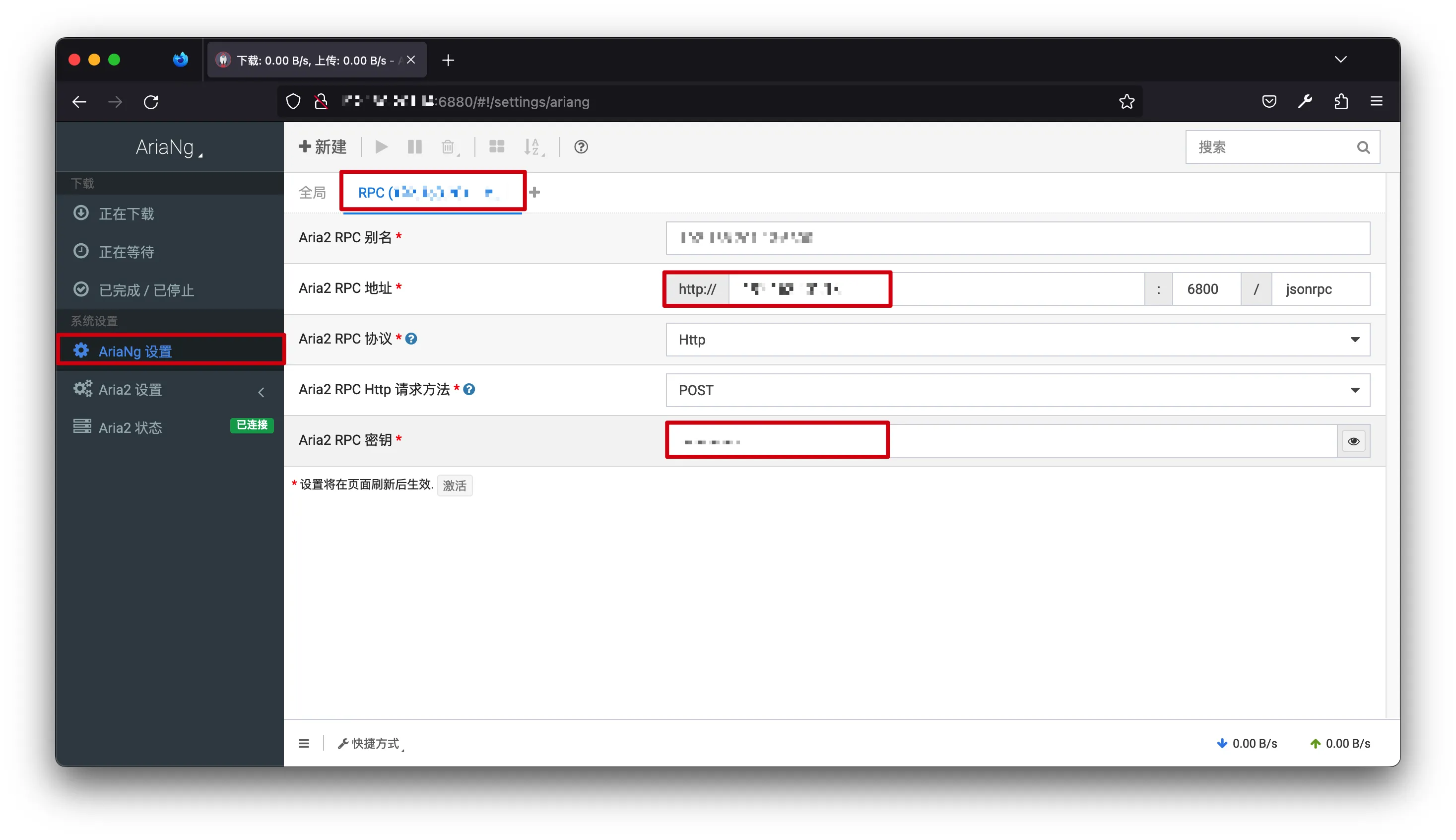The image size is (1456, 840).
Task: Click the upload speed 0.00 B/s indicator
Action: [1339, 743]
